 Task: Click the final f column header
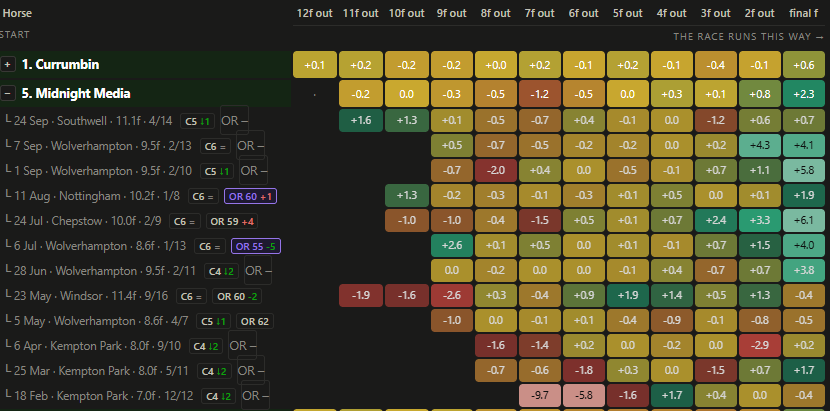804,13
